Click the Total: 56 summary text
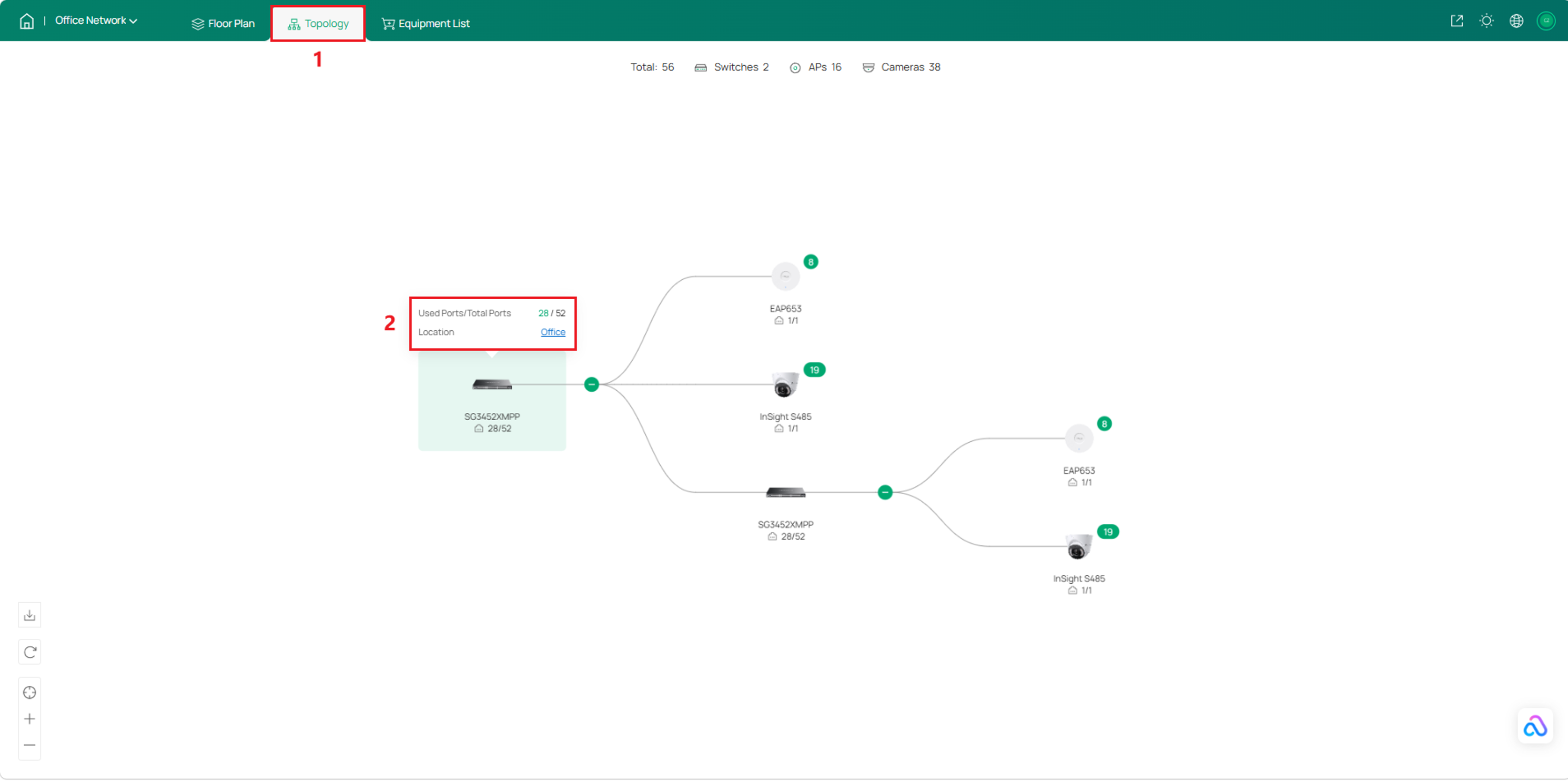This screenshot has width=1568, height=782. (x=652, y=67)
